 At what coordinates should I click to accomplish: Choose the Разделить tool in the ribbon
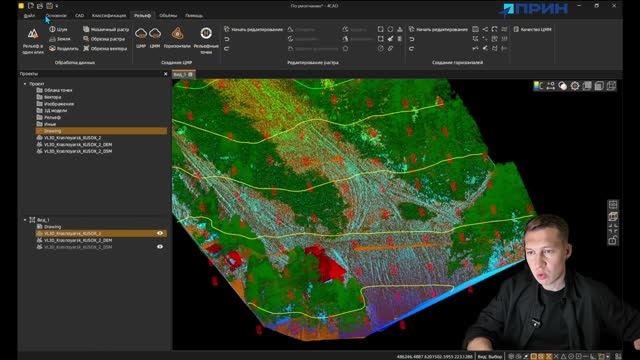coord(64,48)
